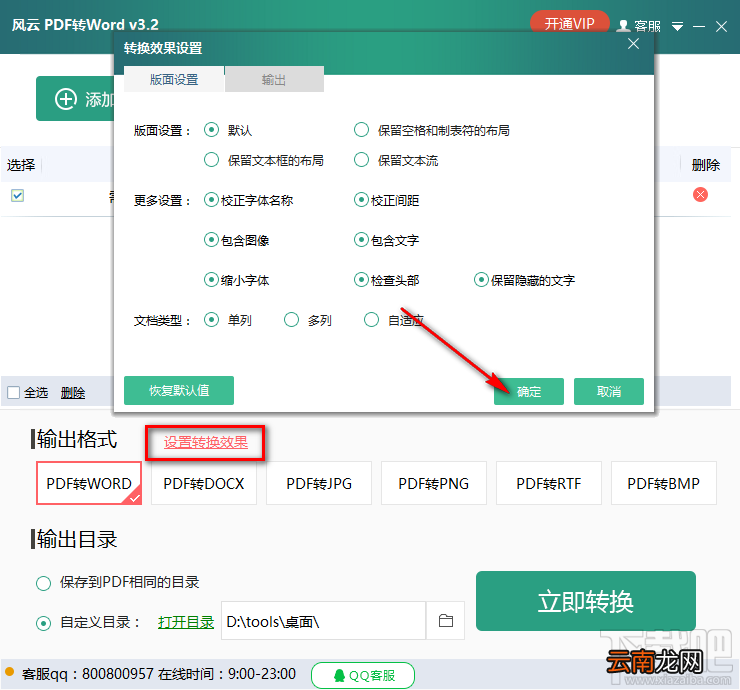This screenshot has width=740, height=690.
Task: Switch to the 版面设置 tab
Action: 174,79
